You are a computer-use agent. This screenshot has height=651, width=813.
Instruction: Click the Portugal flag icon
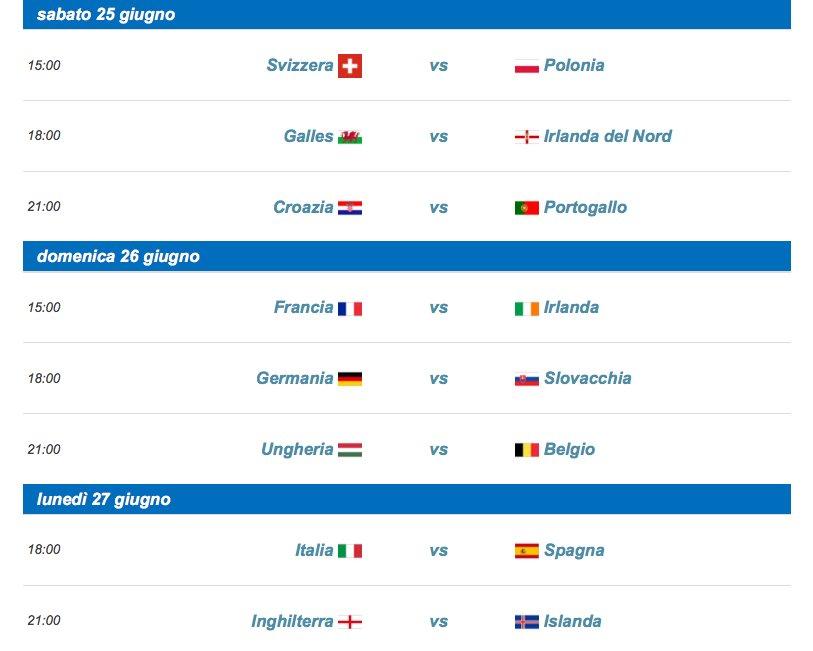[526, 208]
